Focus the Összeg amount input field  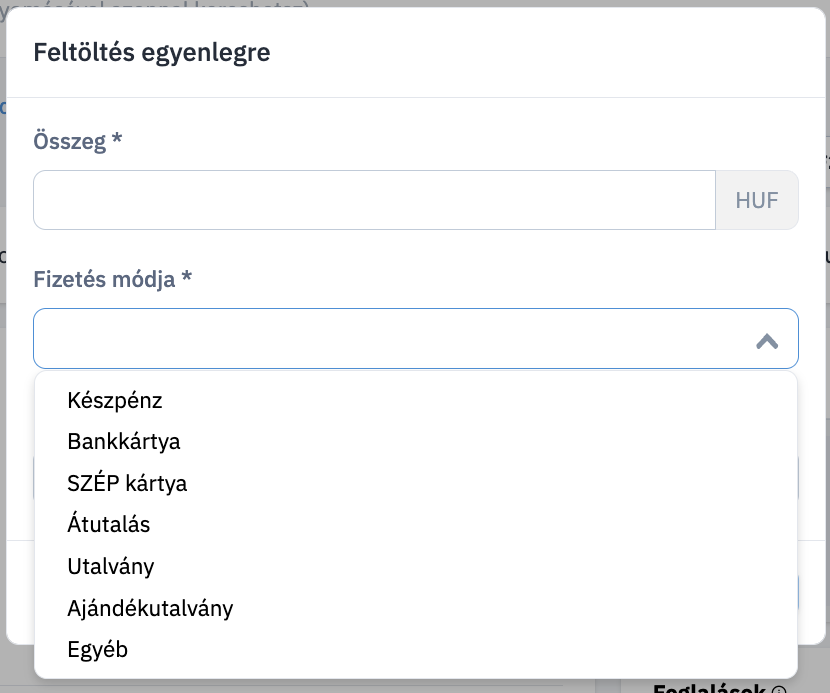click(374, 200)
